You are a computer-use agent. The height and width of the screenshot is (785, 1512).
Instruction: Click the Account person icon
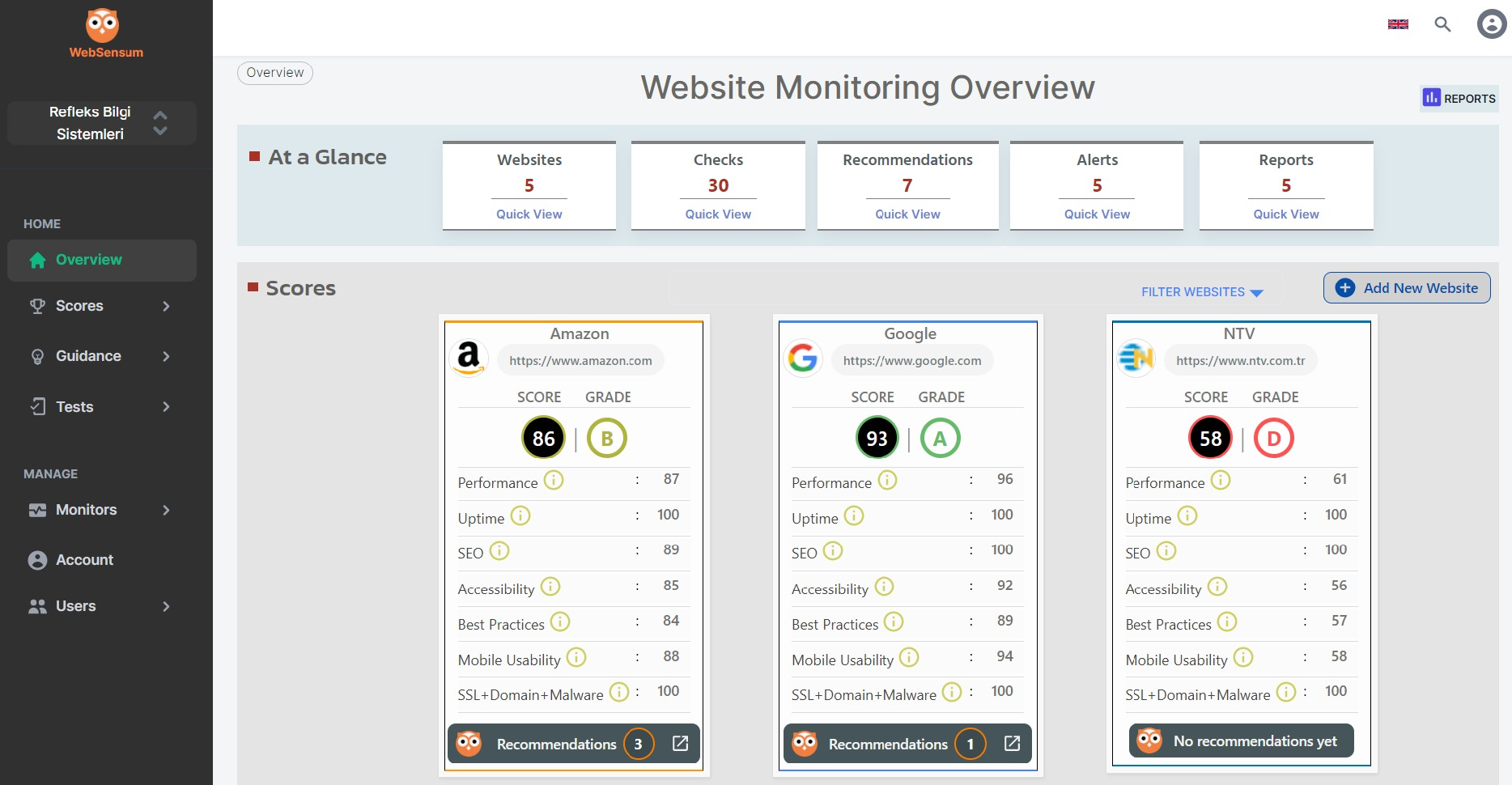(x=37, y=559)
